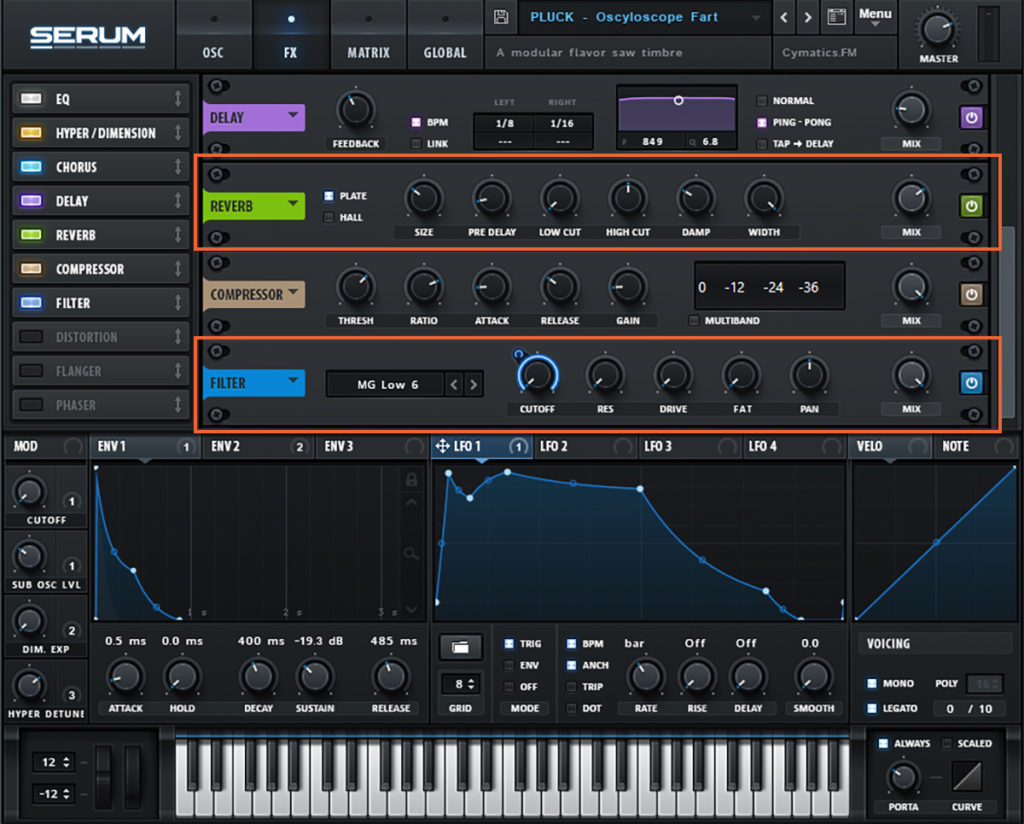
Task: Open the Filter effect dropdown arrow
Action: pos(293,380)
